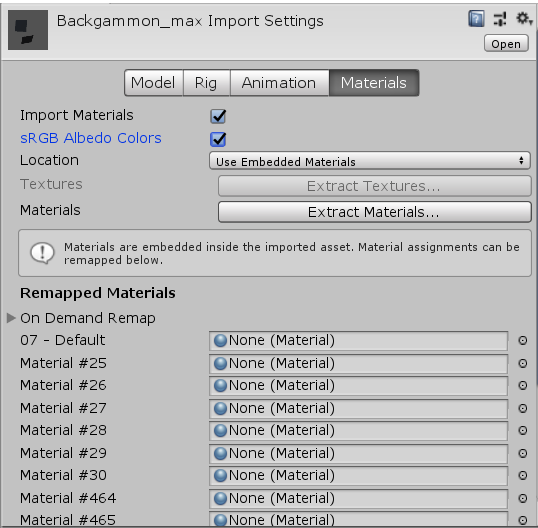The image size is (538, 528).
Task: Open the gear settings menu
Action: click(524, 19)
